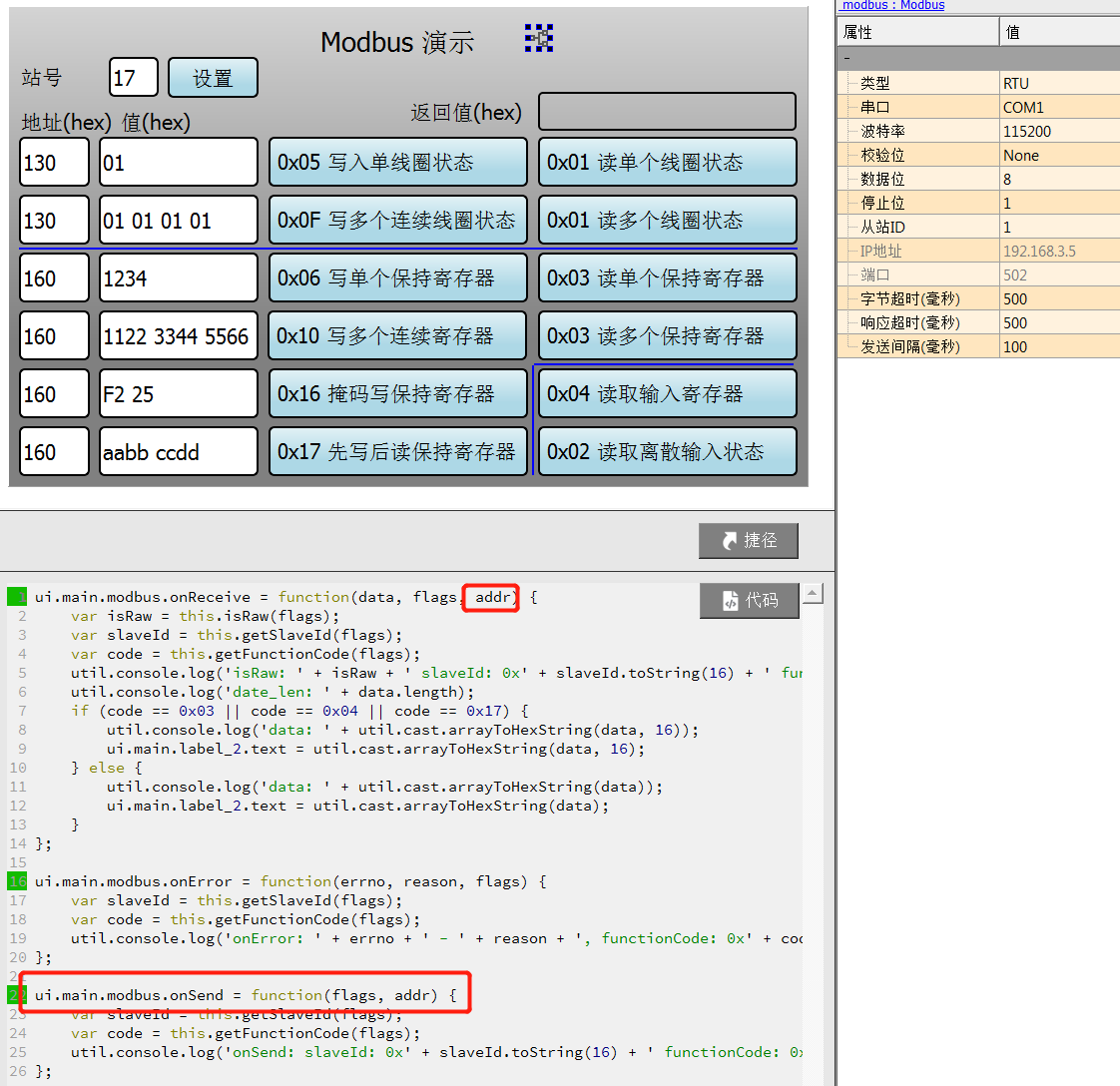Click the value field containing aabb ccdd
The width and height of the screenshot is (1120, 1086).
pyautogui.click(x=178, y=451)
